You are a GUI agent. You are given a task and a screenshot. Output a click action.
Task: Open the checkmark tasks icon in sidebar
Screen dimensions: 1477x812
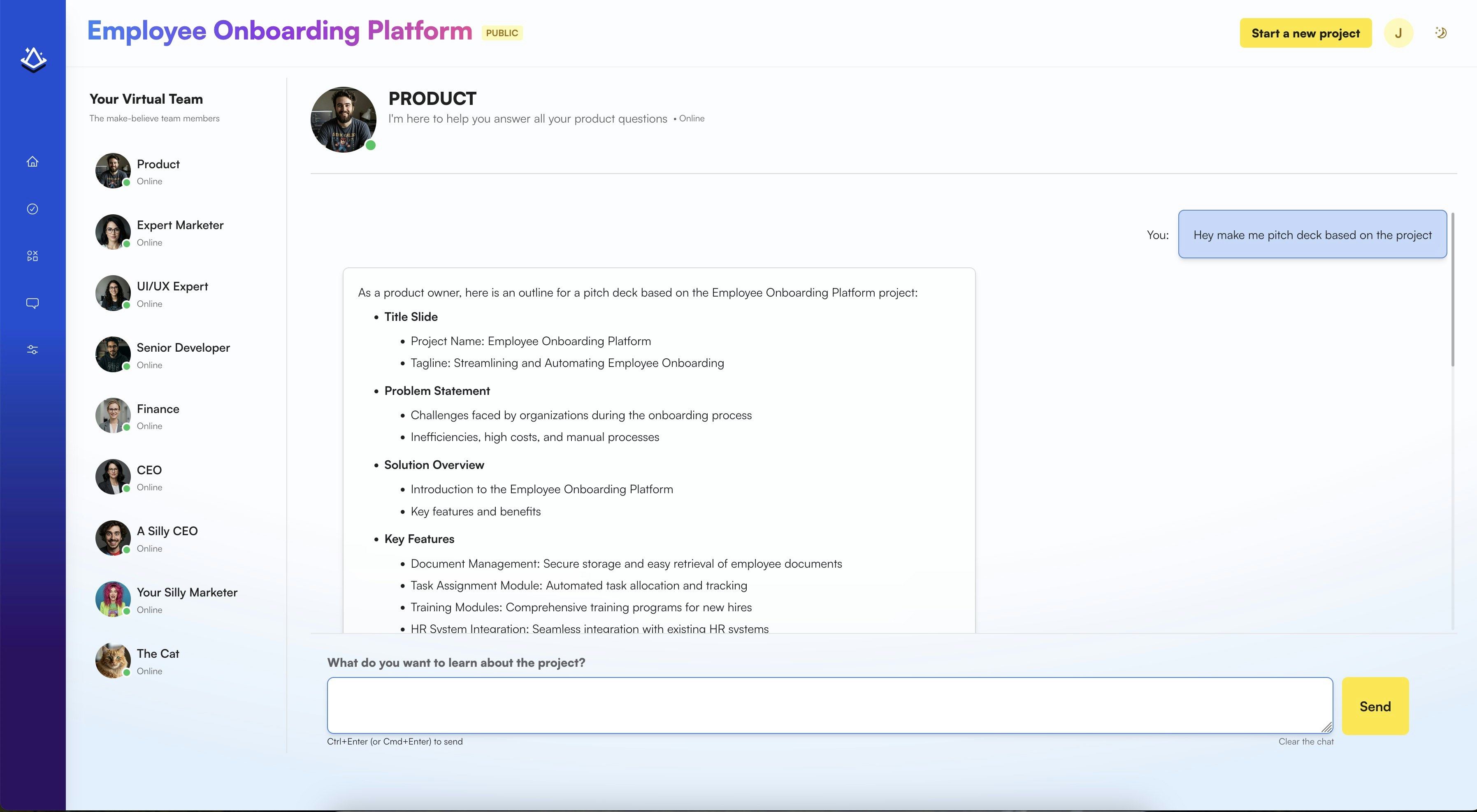33,209
